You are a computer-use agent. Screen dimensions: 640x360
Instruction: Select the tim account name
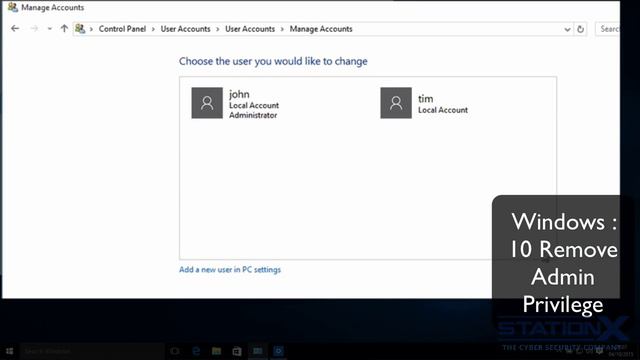pyautogui.click(x=425, y=99)
